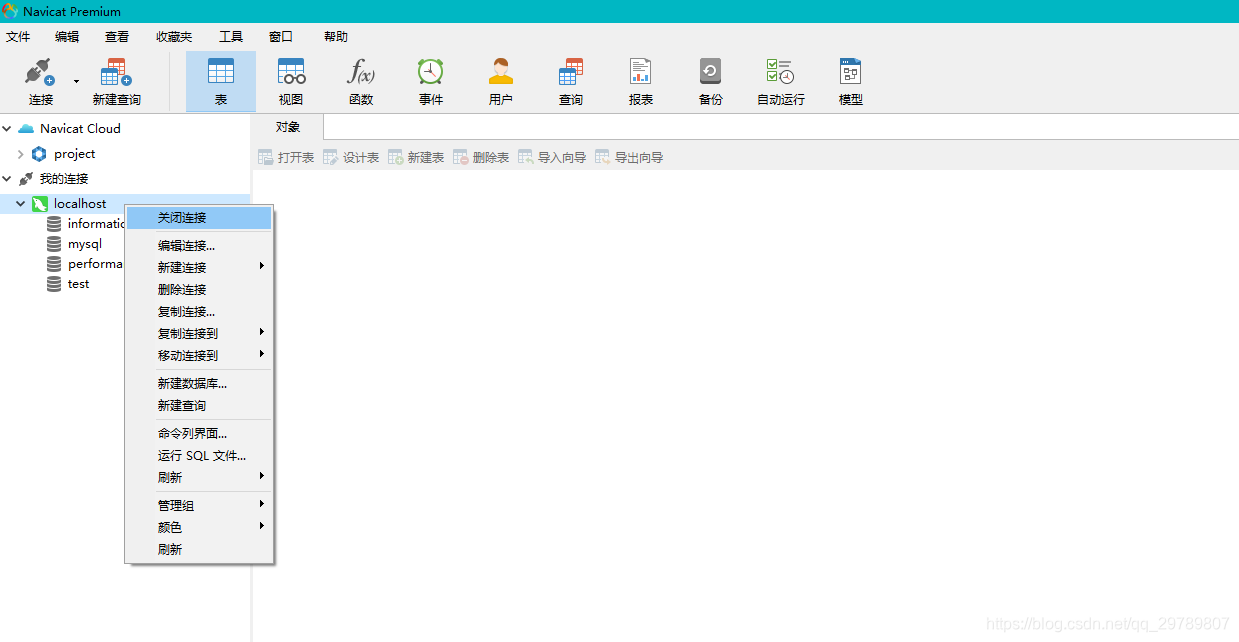Screen dimensions: 1239x642
Task: Choose Close Connection (关闭连接) in context menu
Action: [199, 217]
